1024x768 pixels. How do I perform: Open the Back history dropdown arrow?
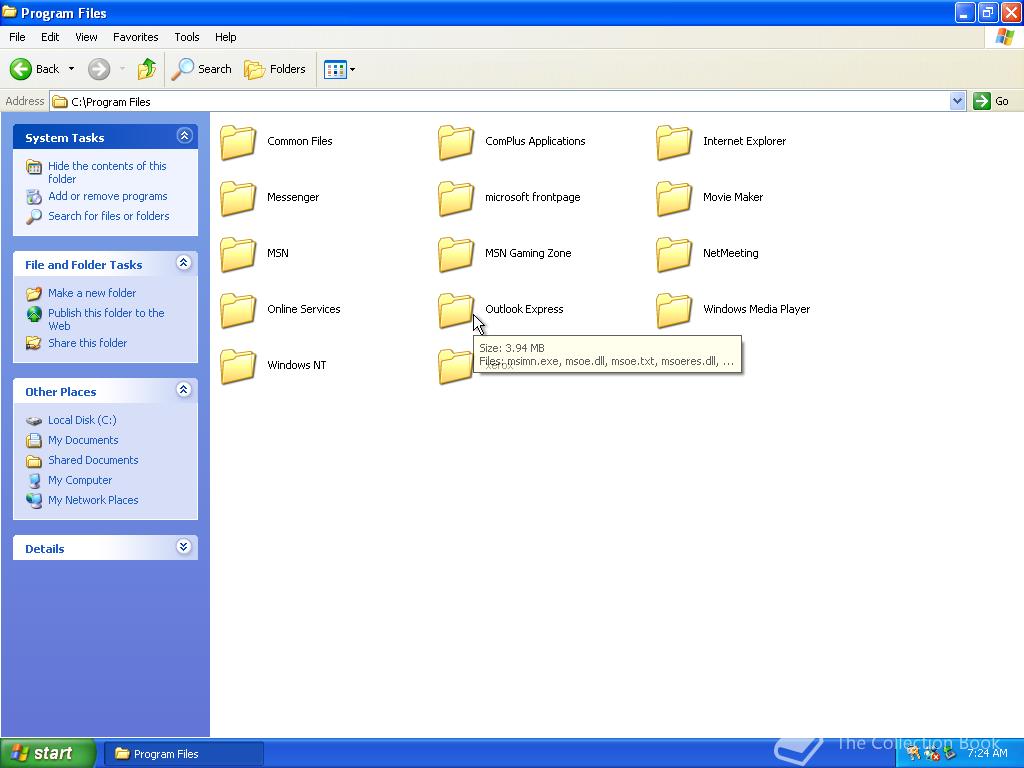point(71,69)
